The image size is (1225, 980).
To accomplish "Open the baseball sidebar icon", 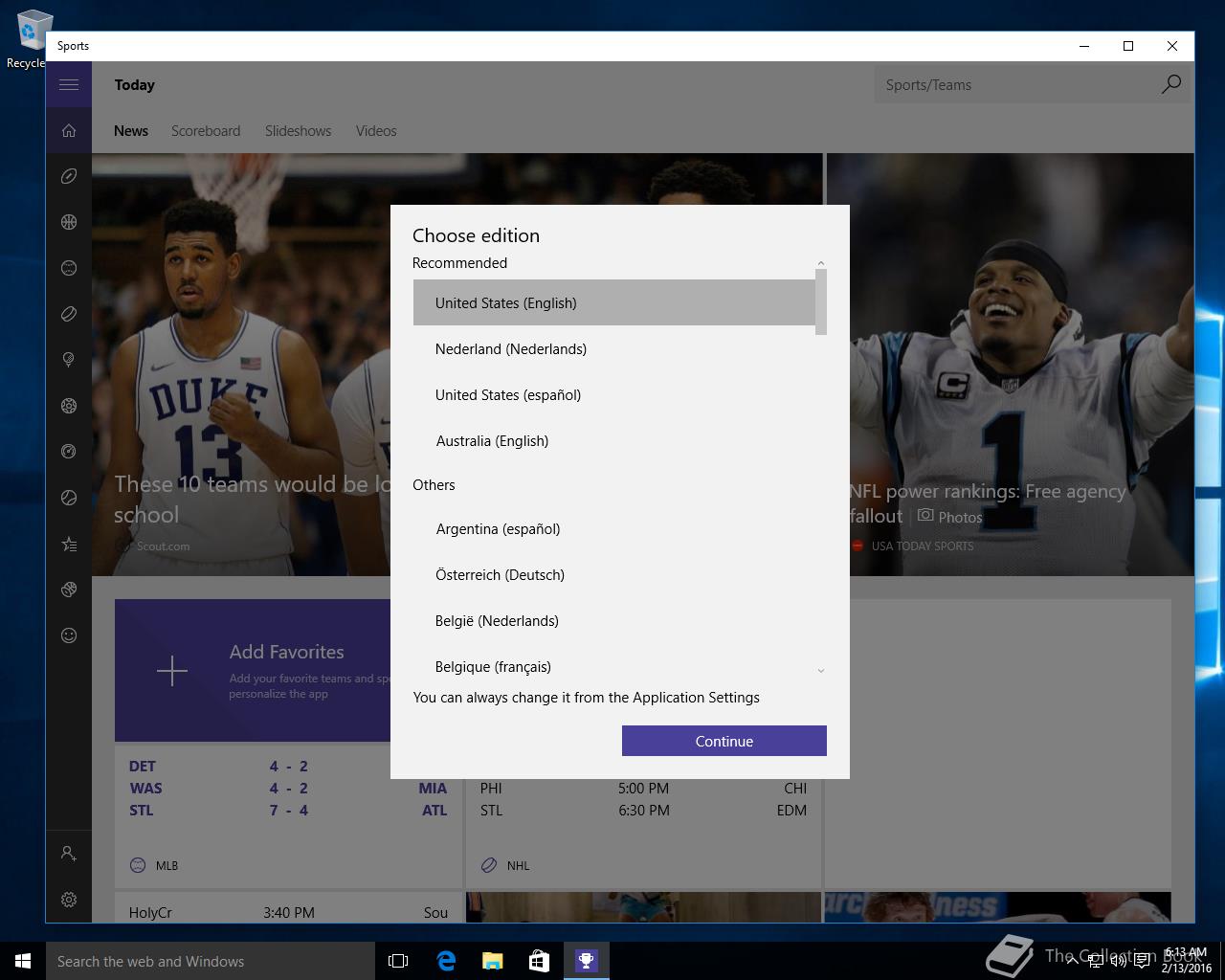I will click(x=69, y=268).
